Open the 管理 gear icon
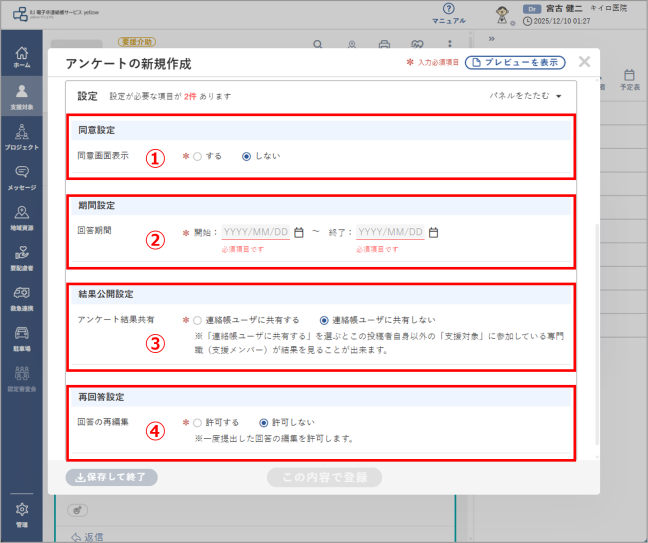Screen dimensions: 648x543 21,515
